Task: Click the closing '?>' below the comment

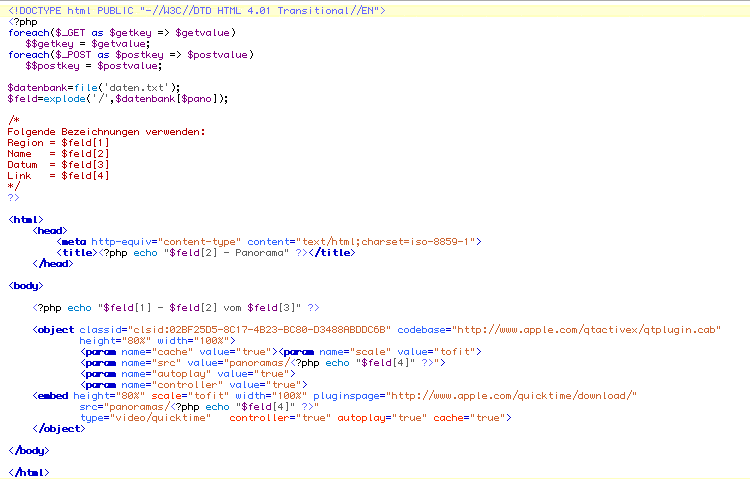Action: coord(13,198)
